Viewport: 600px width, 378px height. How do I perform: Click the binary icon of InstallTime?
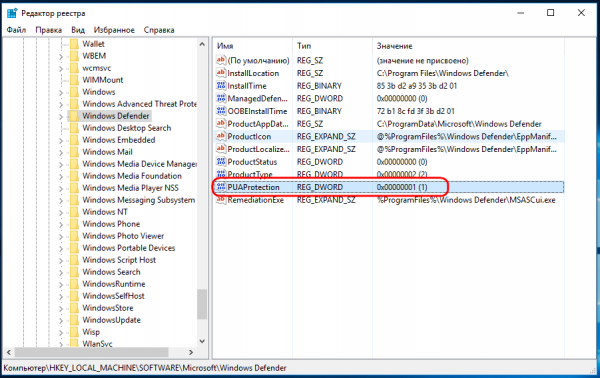[221, 85]
